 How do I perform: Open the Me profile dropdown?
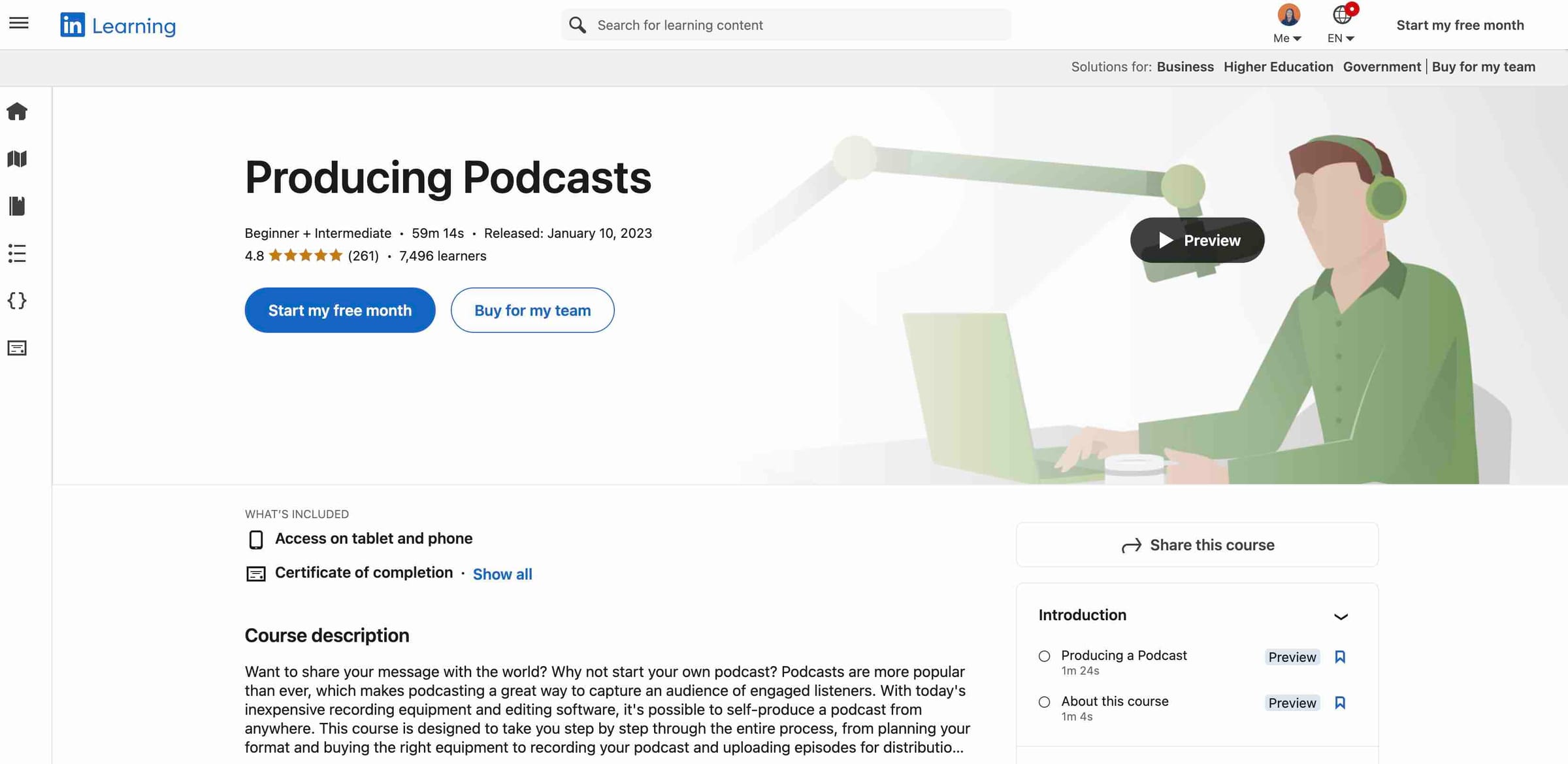[1286, 24]
